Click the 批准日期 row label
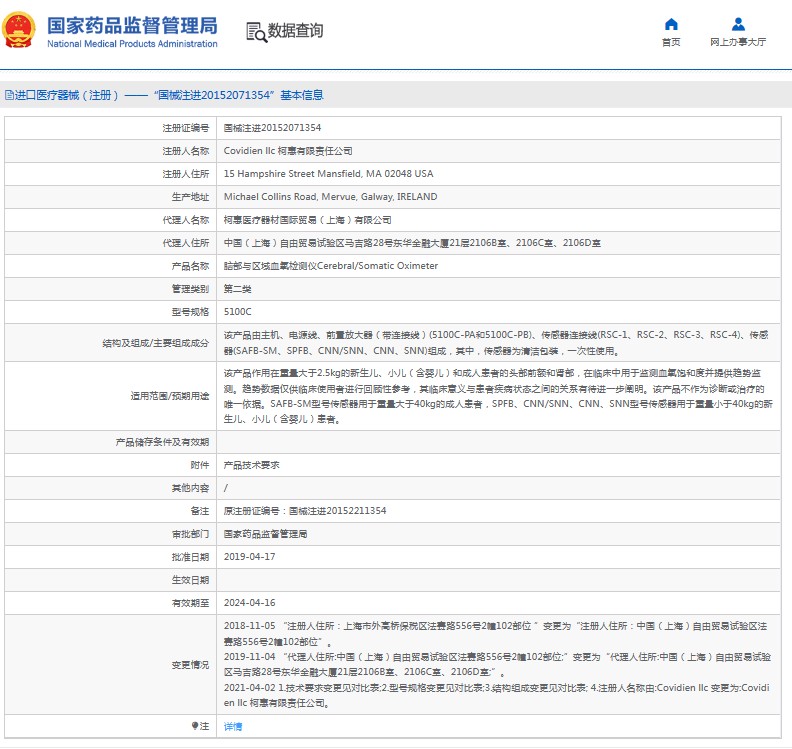 coord(190,557)
